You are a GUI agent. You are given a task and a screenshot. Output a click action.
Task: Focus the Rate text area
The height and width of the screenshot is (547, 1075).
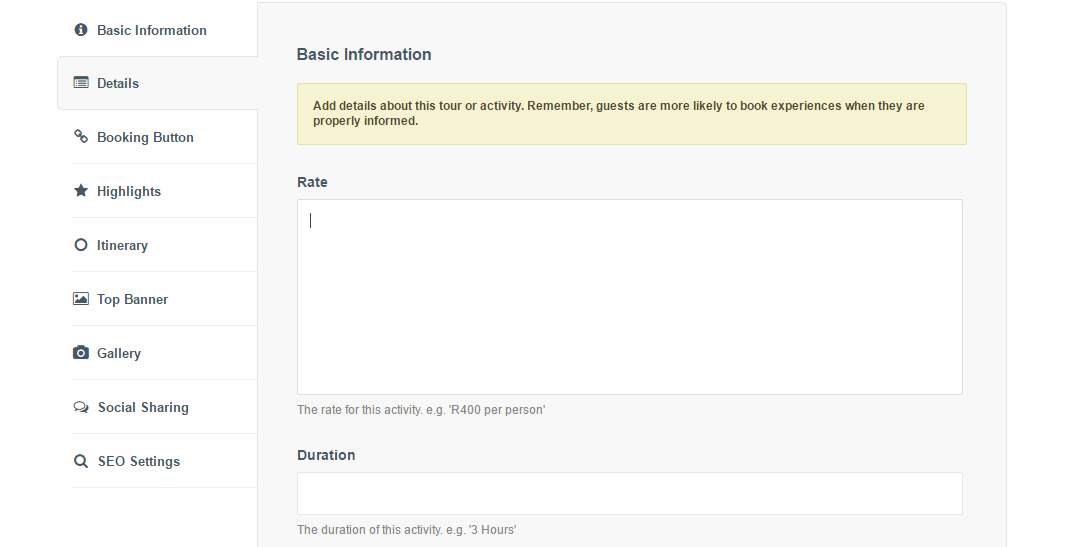tap(629, 297)
